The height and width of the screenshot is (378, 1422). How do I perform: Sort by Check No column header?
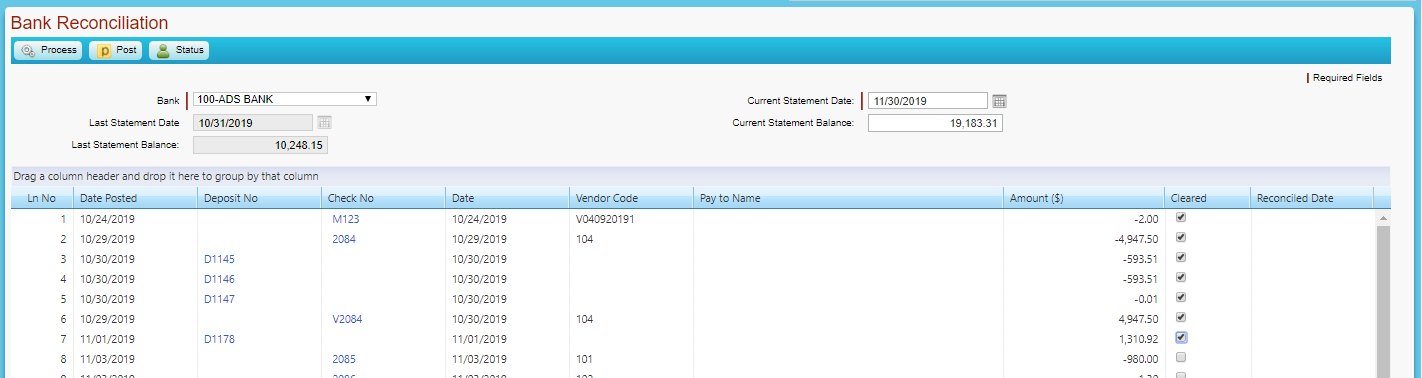tap(383, 198)
